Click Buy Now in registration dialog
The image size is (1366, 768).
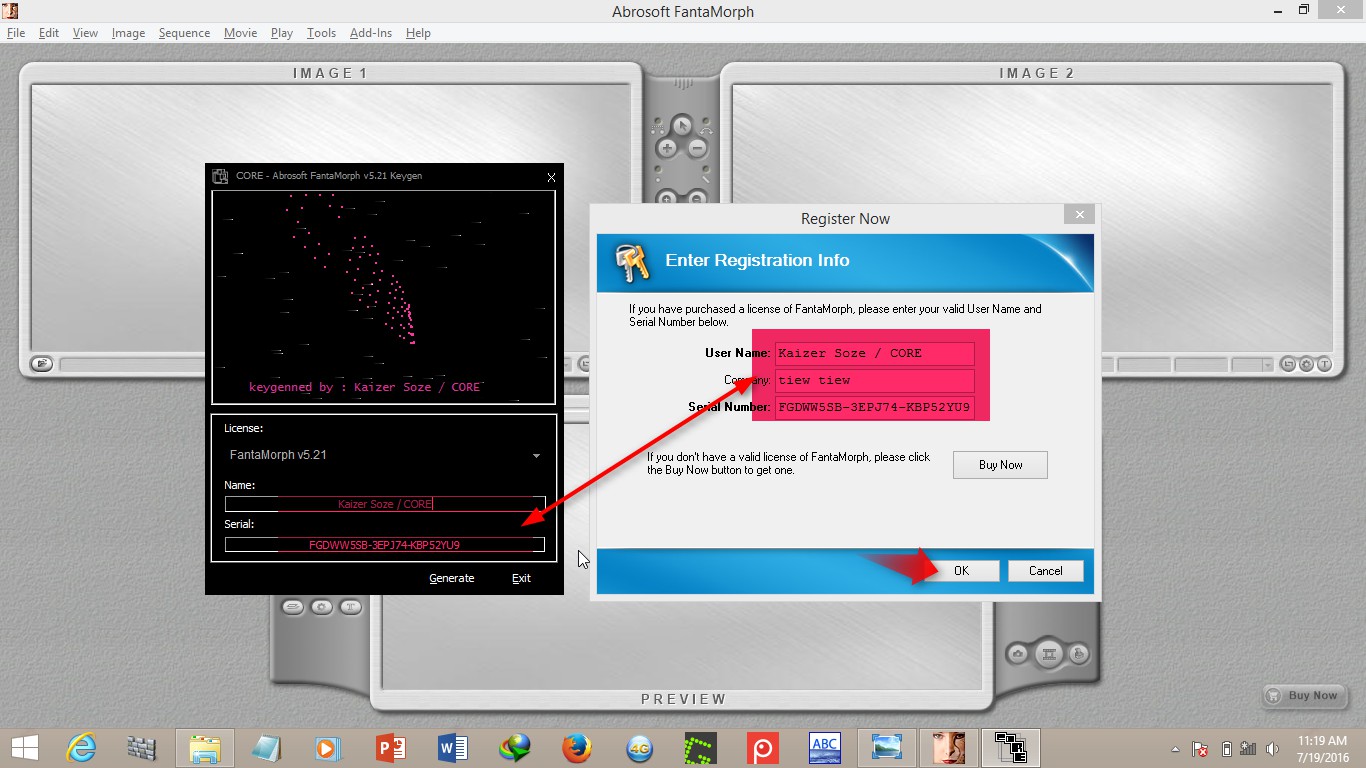(1000, 465)
